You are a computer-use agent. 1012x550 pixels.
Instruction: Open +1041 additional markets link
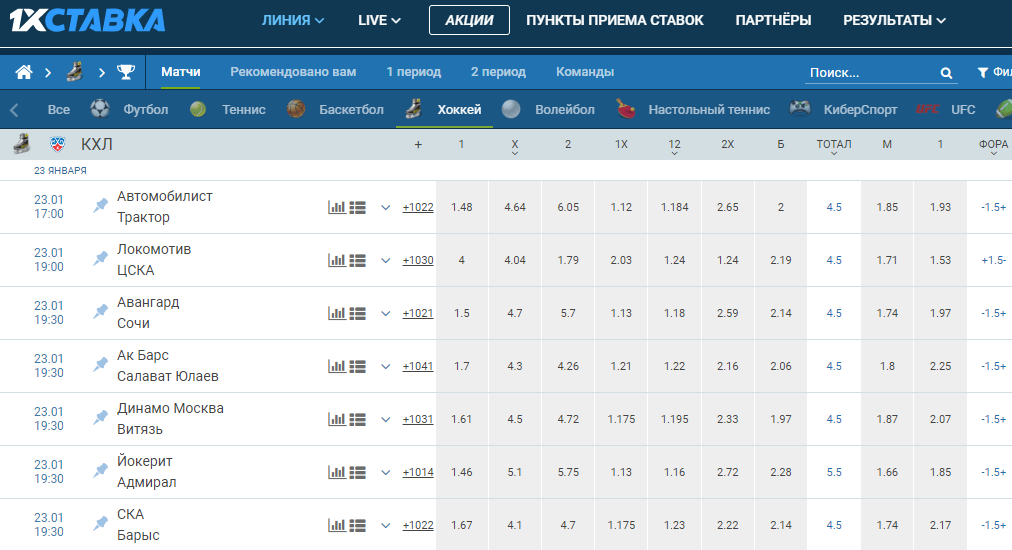pos(418,366)
